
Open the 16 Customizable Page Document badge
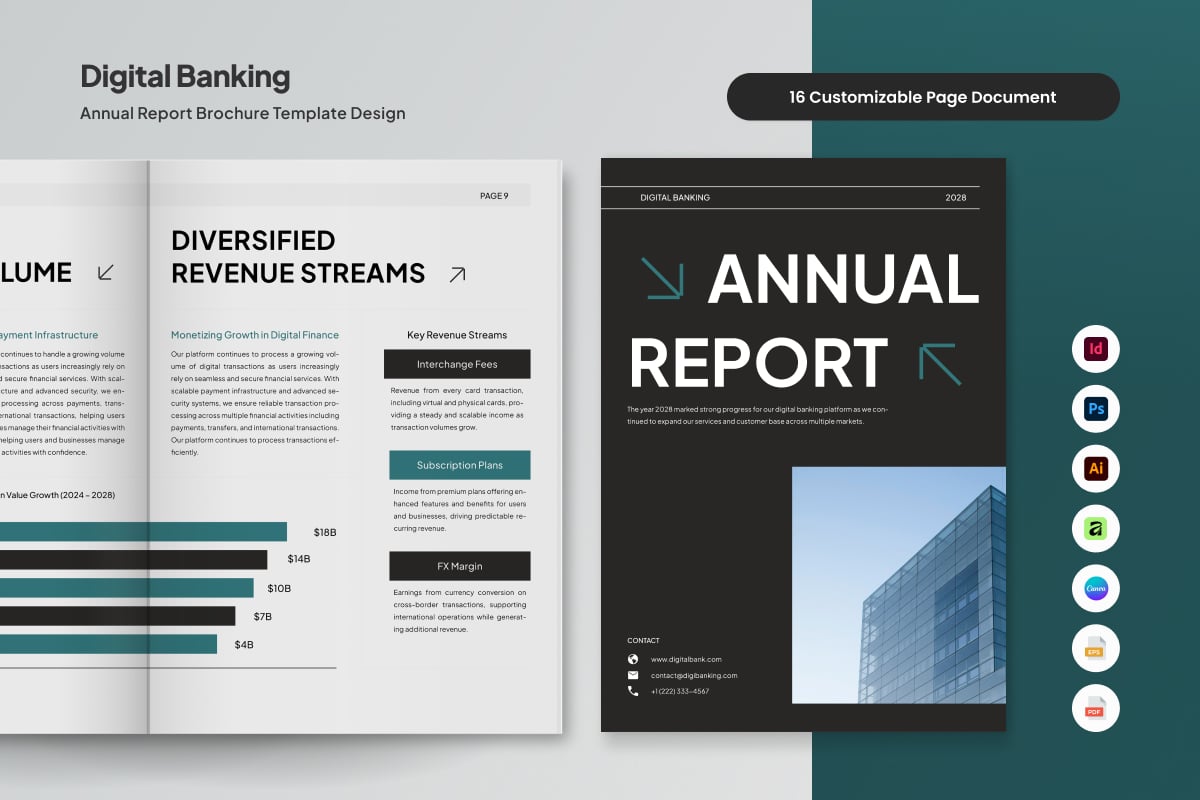pos(922,97)
